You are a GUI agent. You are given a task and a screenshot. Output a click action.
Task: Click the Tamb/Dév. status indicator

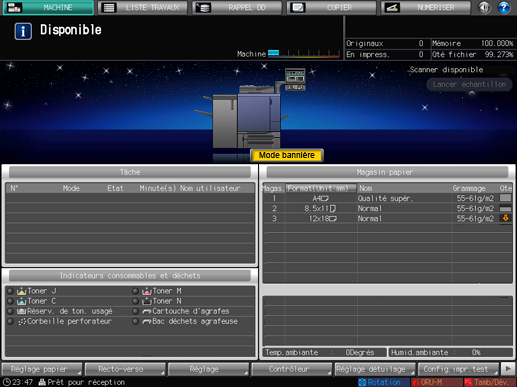click(489, 382)
